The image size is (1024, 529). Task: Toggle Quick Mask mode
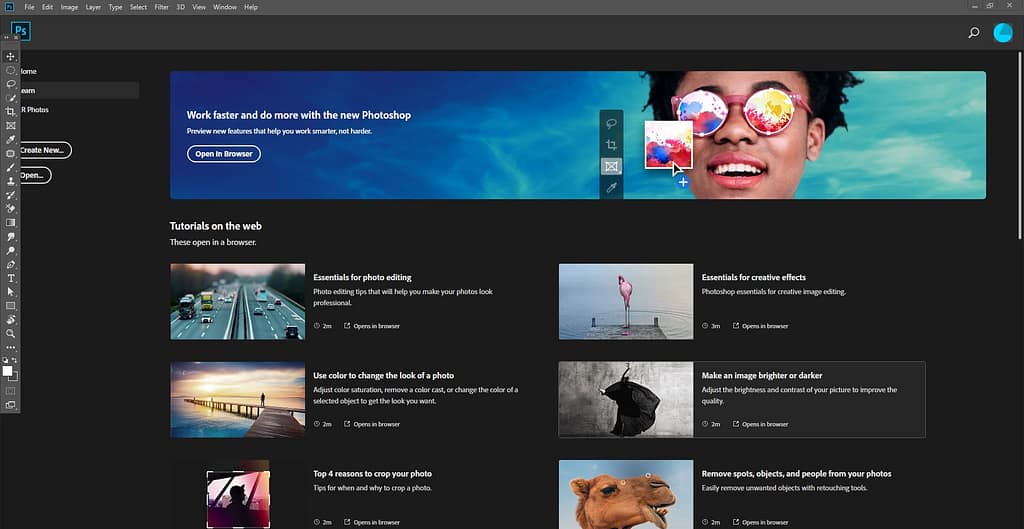coord(10,391)
